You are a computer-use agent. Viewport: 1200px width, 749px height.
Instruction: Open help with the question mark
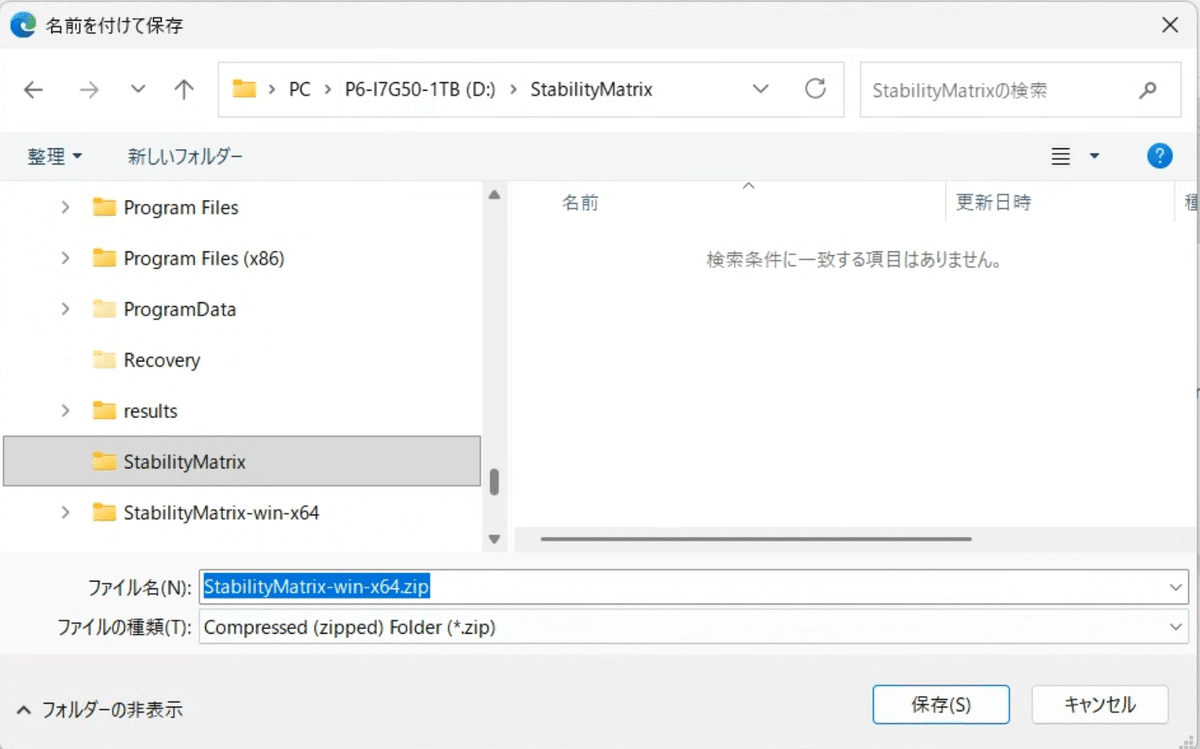pyautogui.click(x=1159, y=155)
